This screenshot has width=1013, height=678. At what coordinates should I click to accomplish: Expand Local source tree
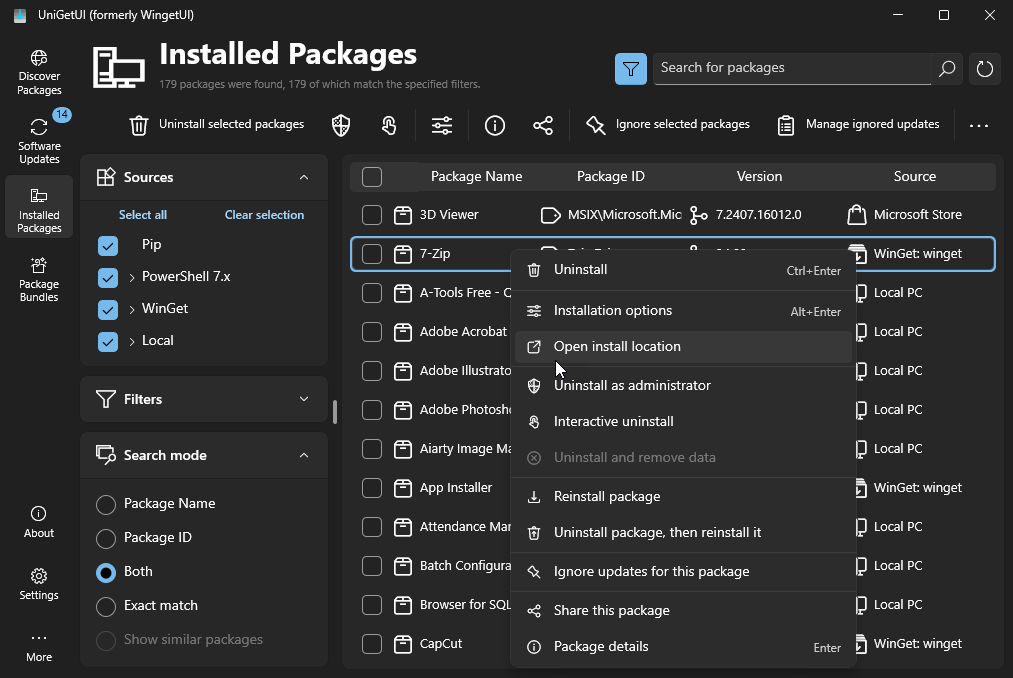pos(132,341)
